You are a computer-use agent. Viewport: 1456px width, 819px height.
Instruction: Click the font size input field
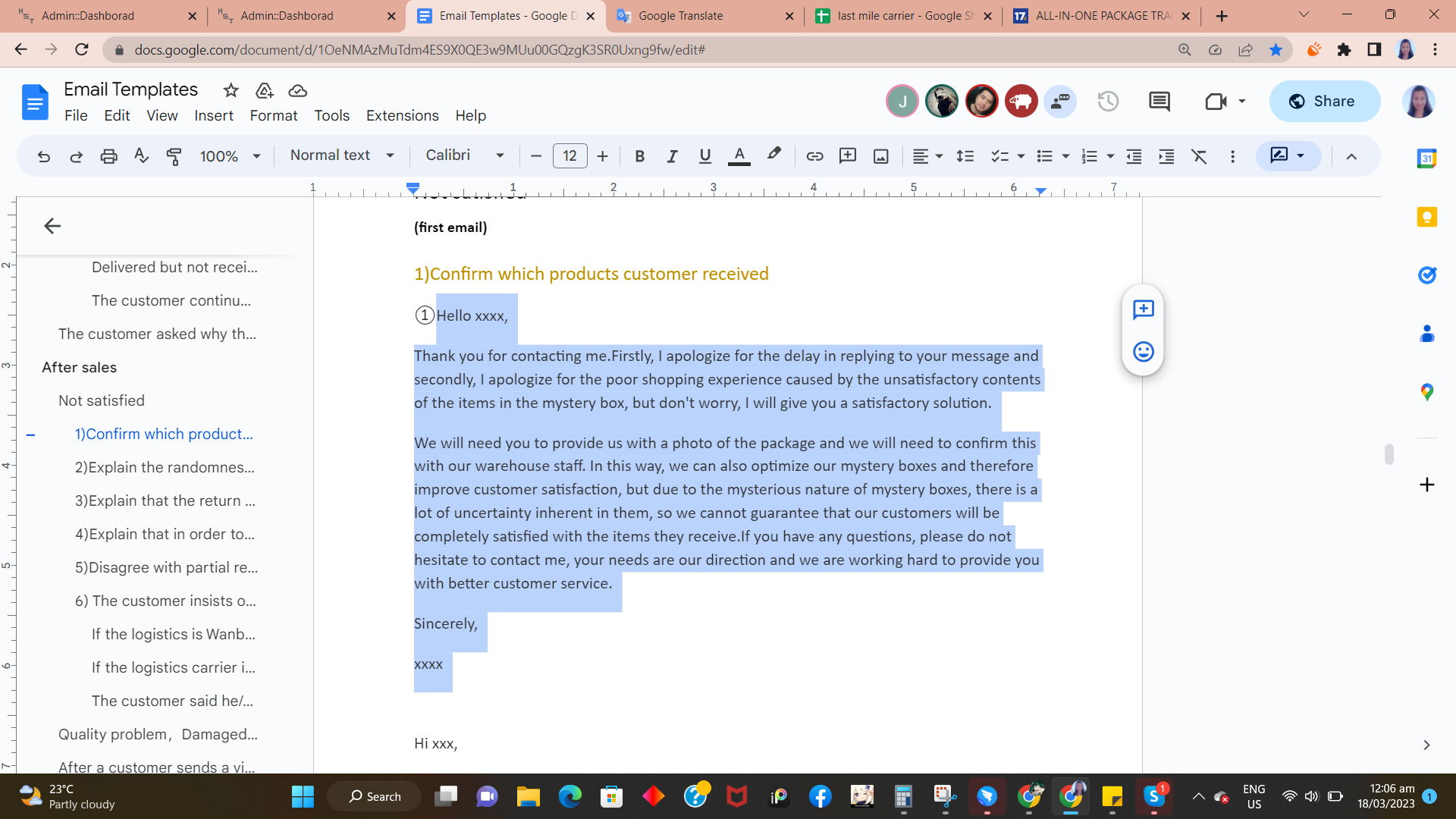570,156
